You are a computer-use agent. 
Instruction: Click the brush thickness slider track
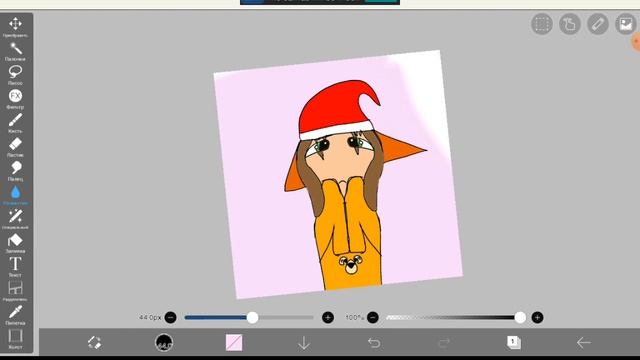pyautogui.click(x=249, y=317)
